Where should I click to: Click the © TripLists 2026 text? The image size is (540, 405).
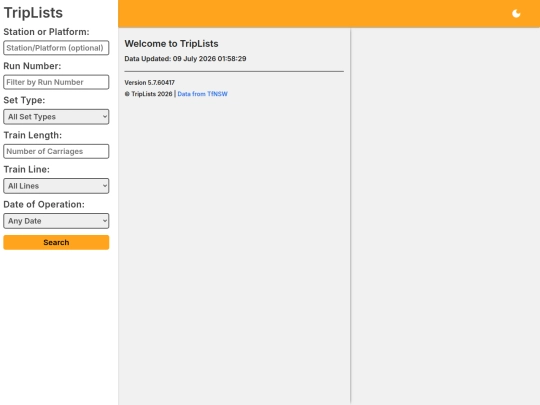148,94
